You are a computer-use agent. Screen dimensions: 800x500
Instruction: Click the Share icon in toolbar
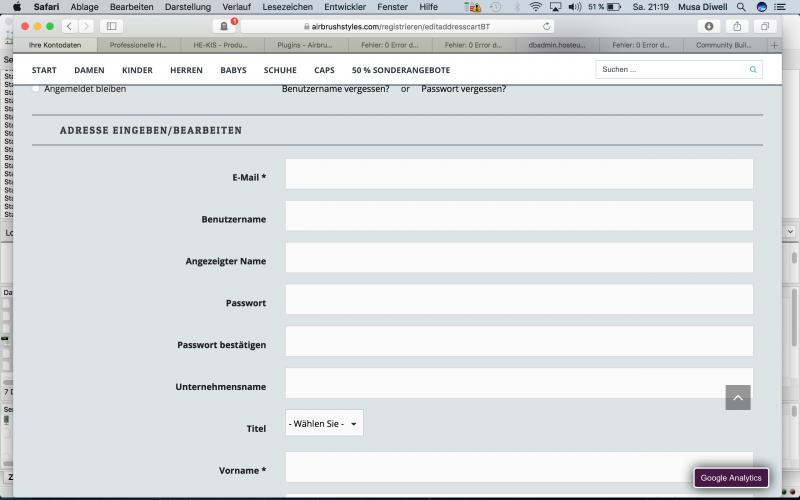pyautogui.click(x=738, y=26)
